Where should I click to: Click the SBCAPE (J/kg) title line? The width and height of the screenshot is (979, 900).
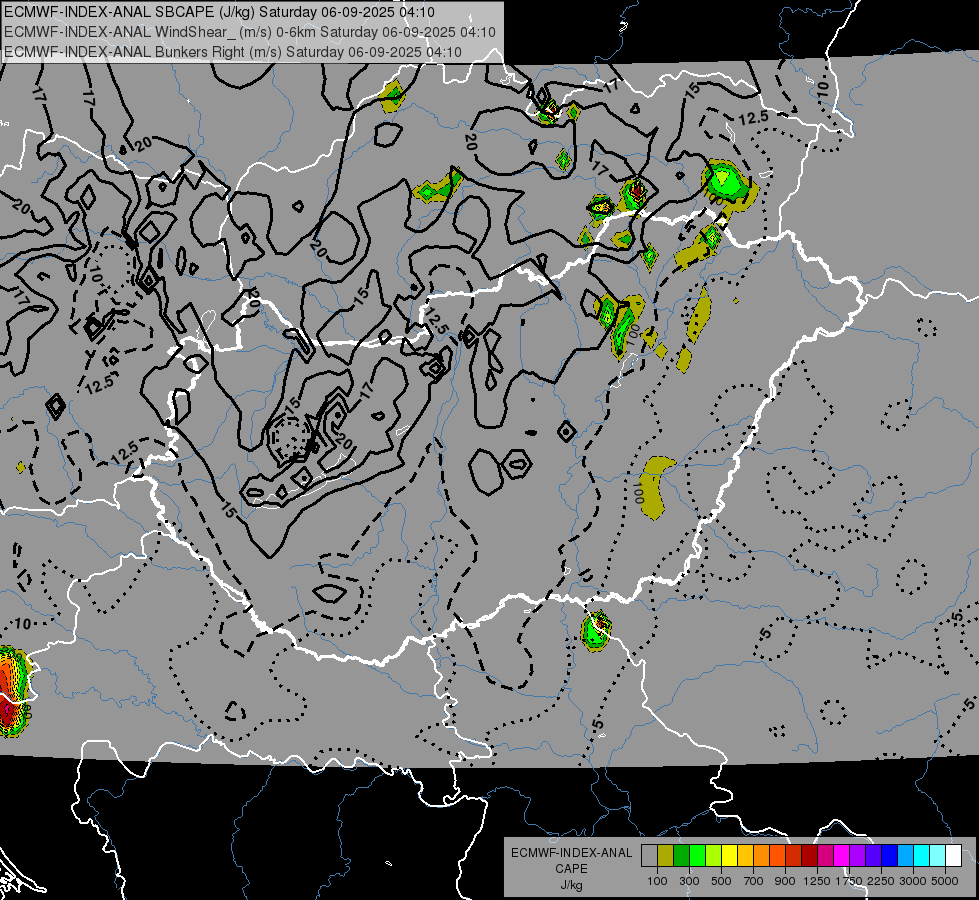(220, 12)
